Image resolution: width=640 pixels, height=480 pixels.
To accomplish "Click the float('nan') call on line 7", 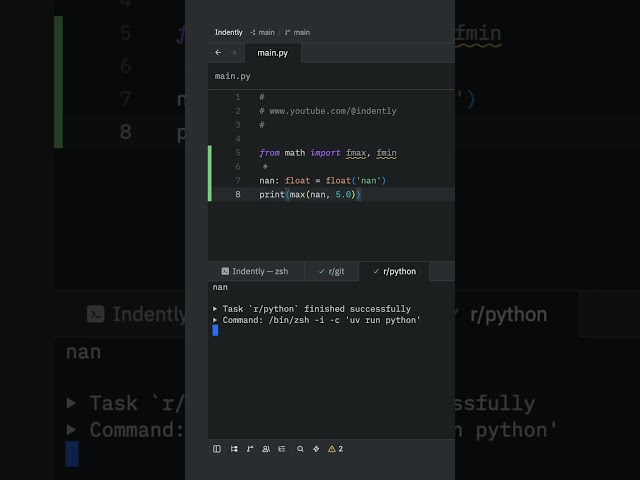I will (356, 180).
